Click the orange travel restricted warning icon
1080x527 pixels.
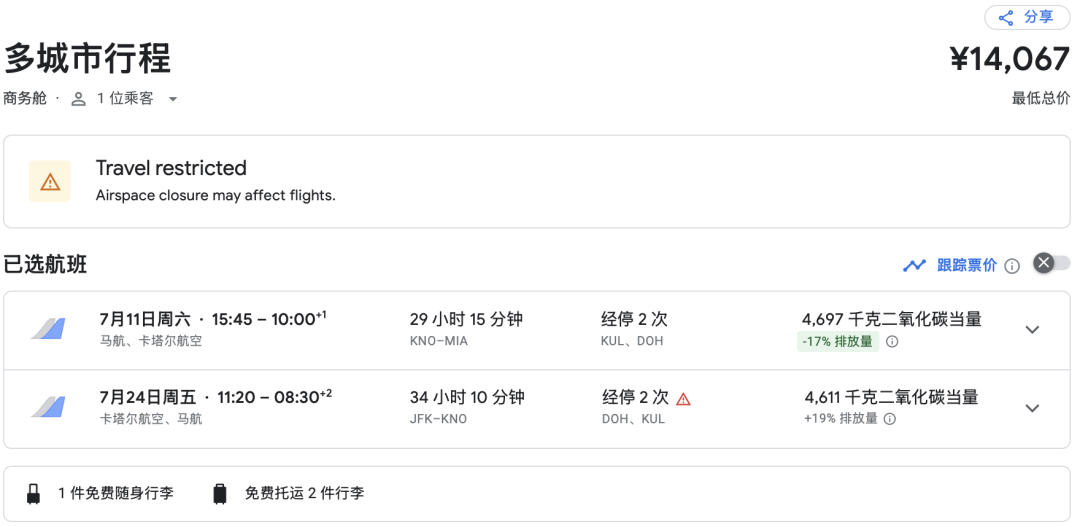pos(50,182)
